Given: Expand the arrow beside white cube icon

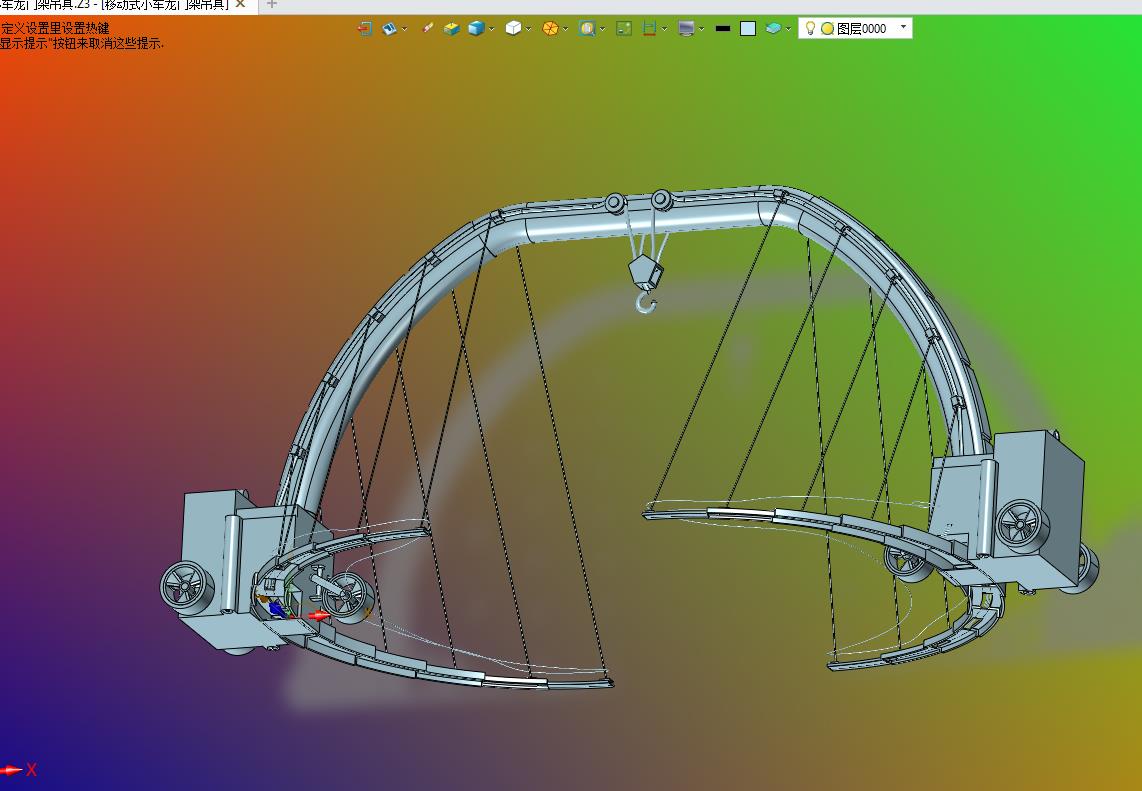Looking at the screenshot, I should click(529, 29).
